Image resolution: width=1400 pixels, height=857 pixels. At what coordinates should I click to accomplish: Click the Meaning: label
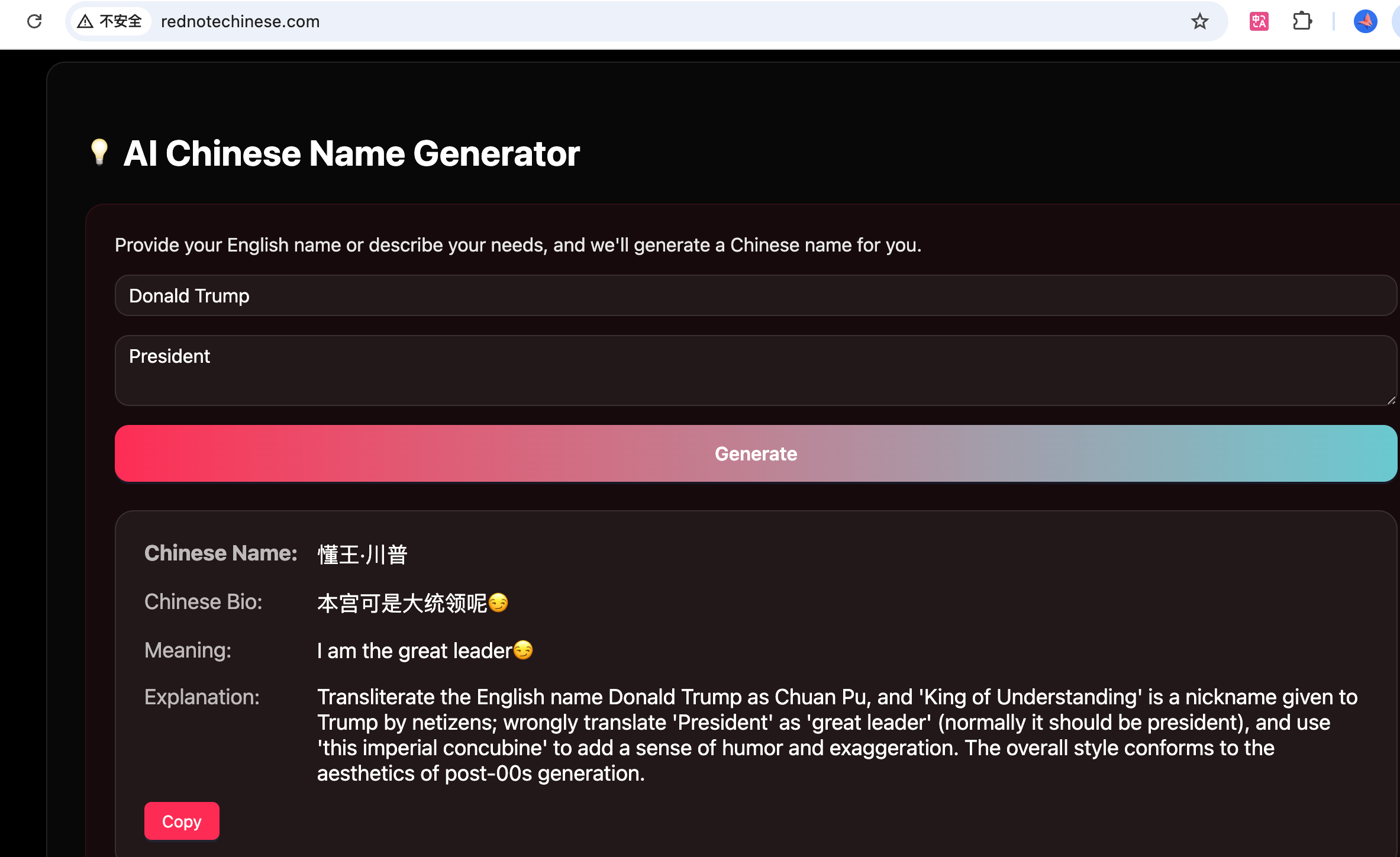tap(188, 650)
